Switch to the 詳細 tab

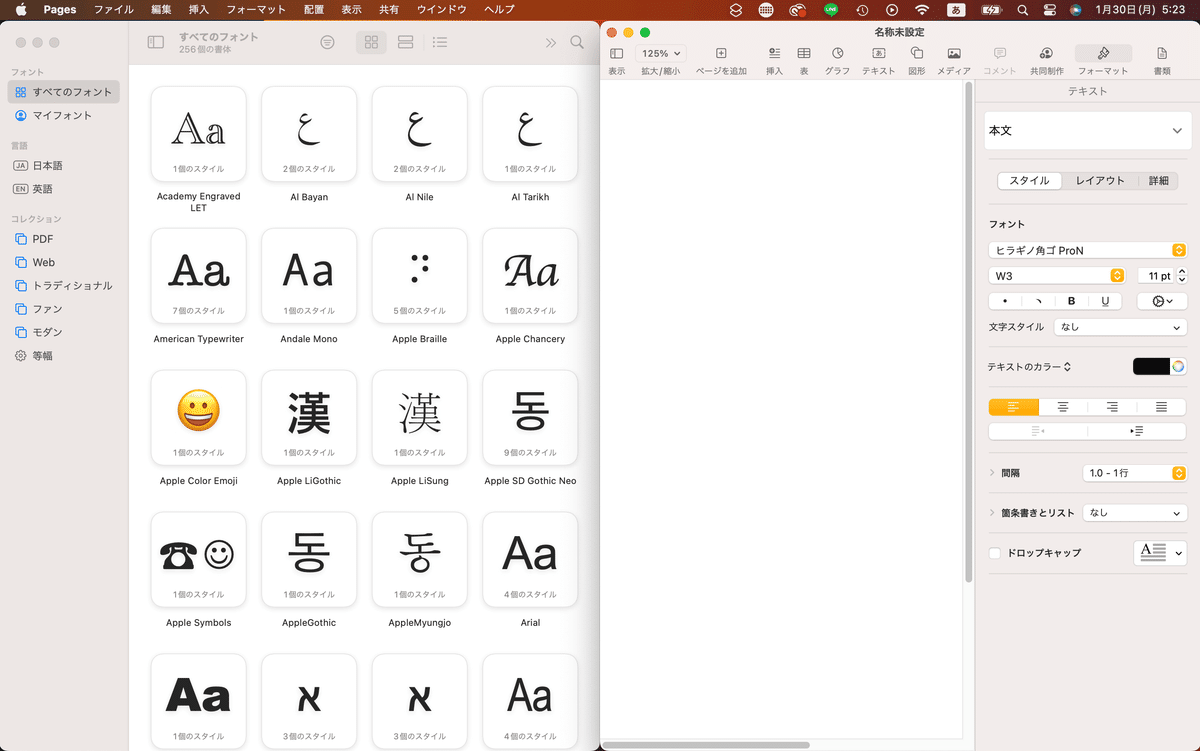tap(1158, 181)
